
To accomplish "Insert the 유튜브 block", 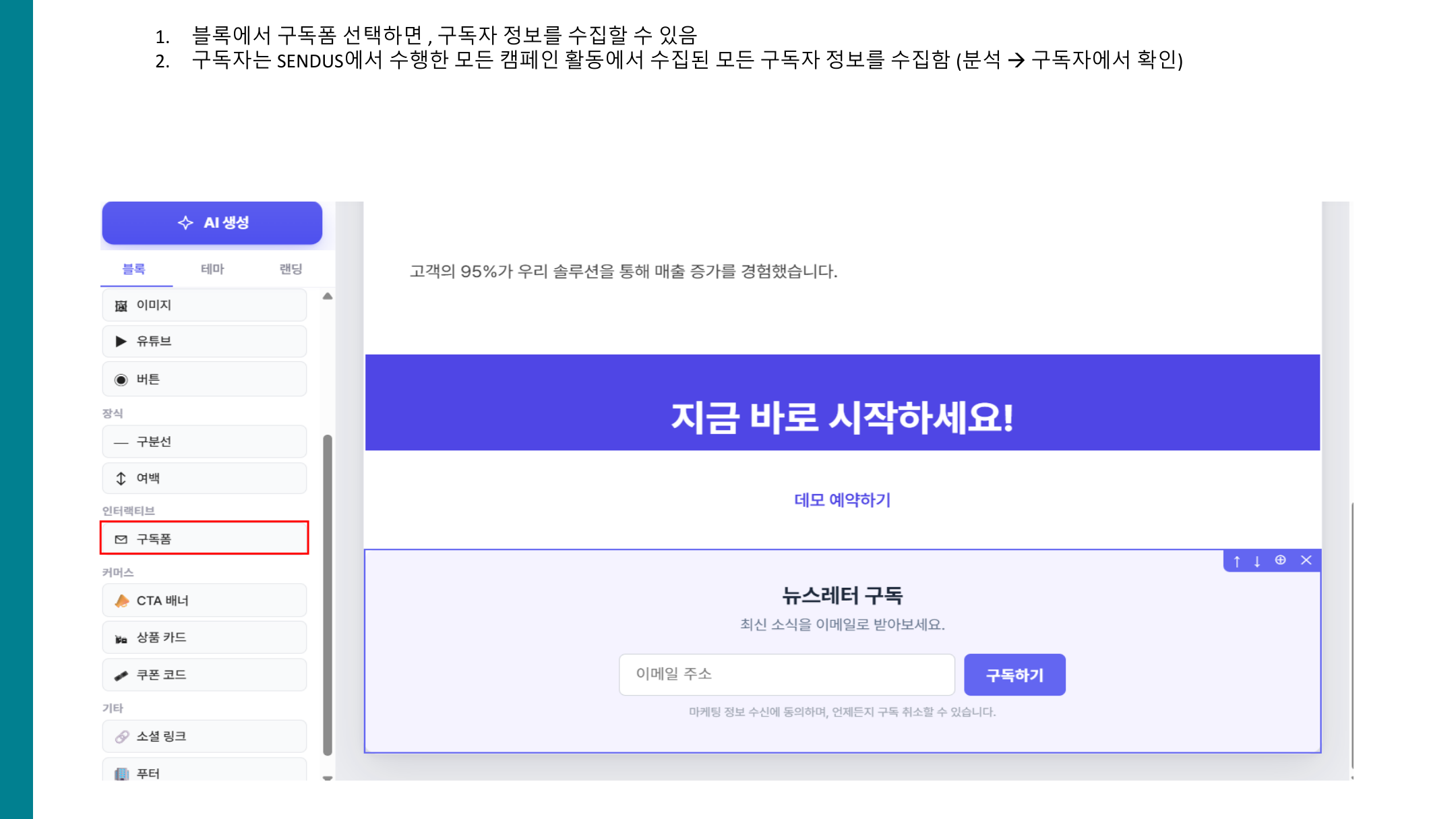I will 204,341.
